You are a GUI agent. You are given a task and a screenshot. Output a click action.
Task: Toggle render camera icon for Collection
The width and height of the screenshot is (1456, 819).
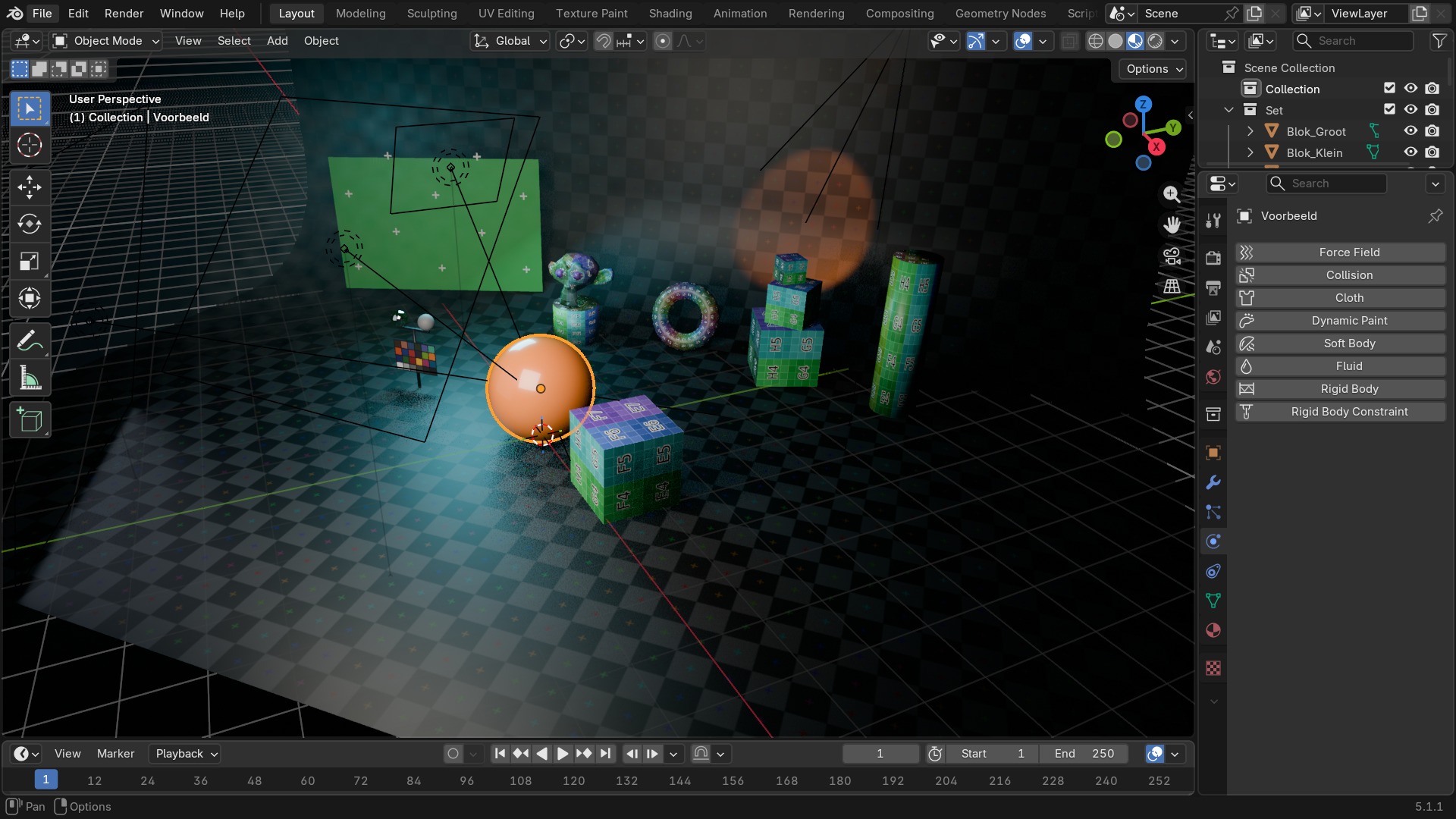click(1432, 89)
